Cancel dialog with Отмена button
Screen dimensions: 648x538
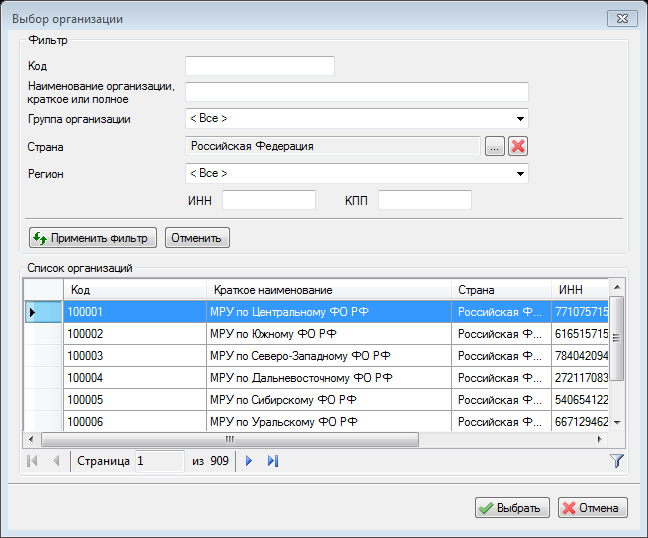click(593, 508)
